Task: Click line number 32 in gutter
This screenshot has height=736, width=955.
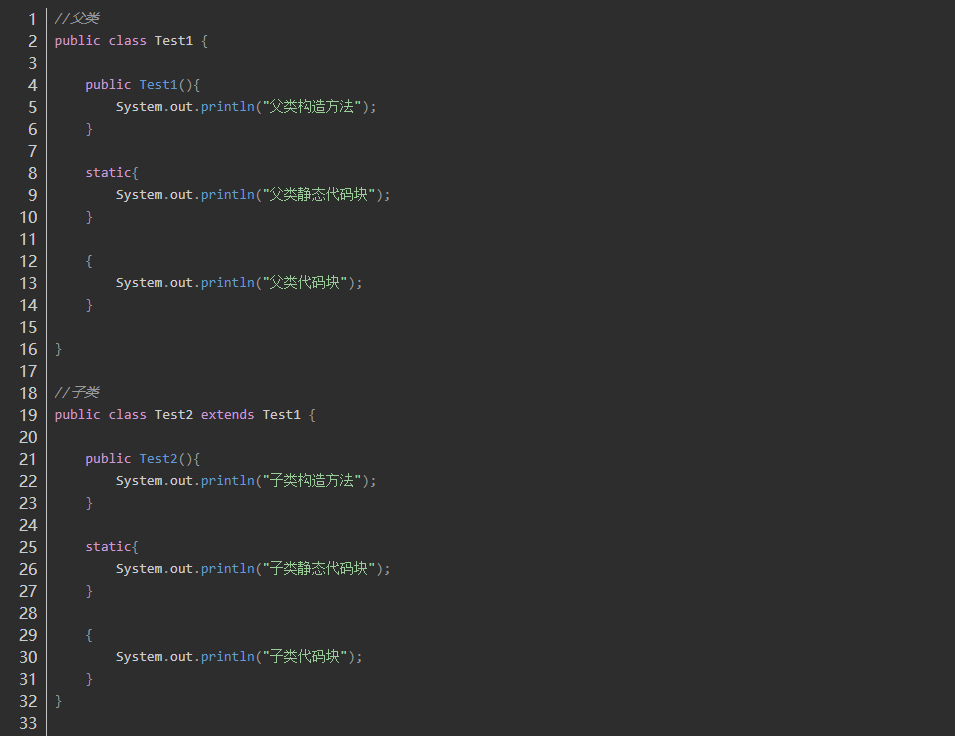Action: pos(28,701)
